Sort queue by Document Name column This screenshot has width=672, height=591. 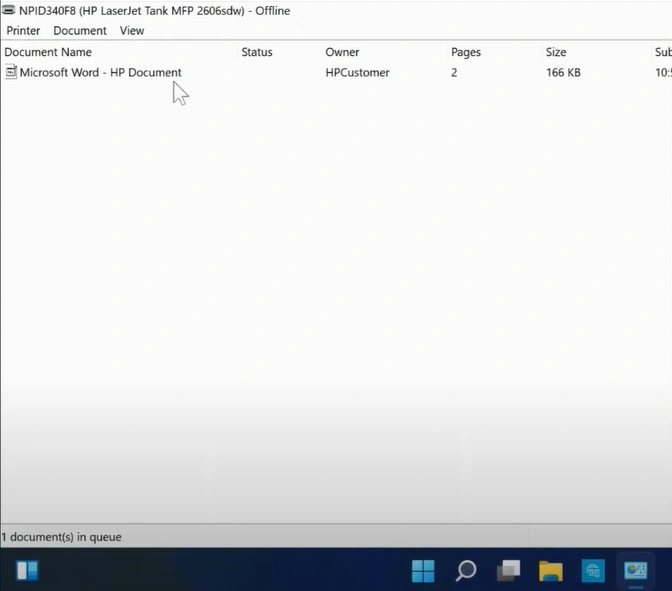48,52
